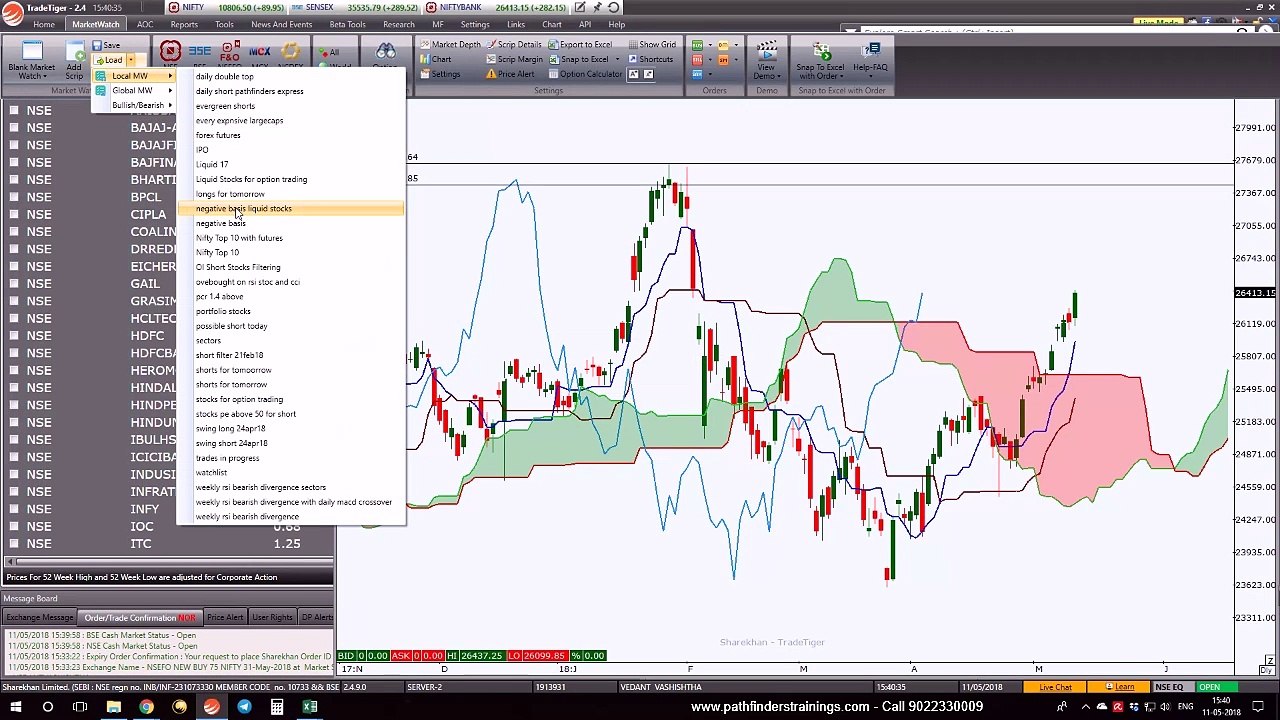Open Scrip Details

click(x=513, y=45)
